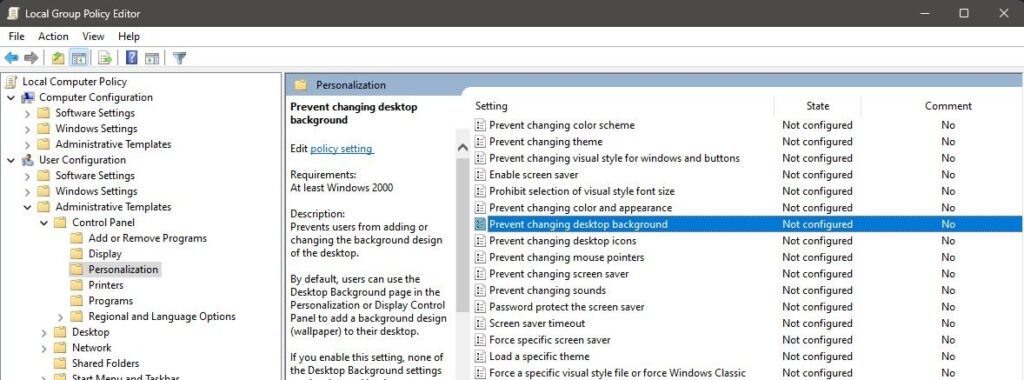
Task: Click the description pane scrollbar thumb
Action: [463, 234]
